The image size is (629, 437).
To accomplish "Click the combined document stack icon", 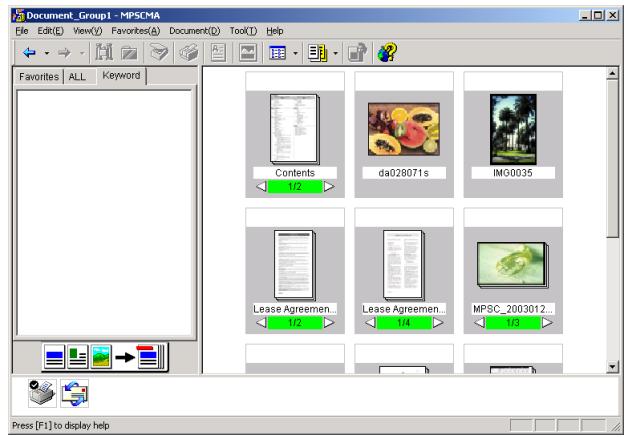I will pos(151,357).
